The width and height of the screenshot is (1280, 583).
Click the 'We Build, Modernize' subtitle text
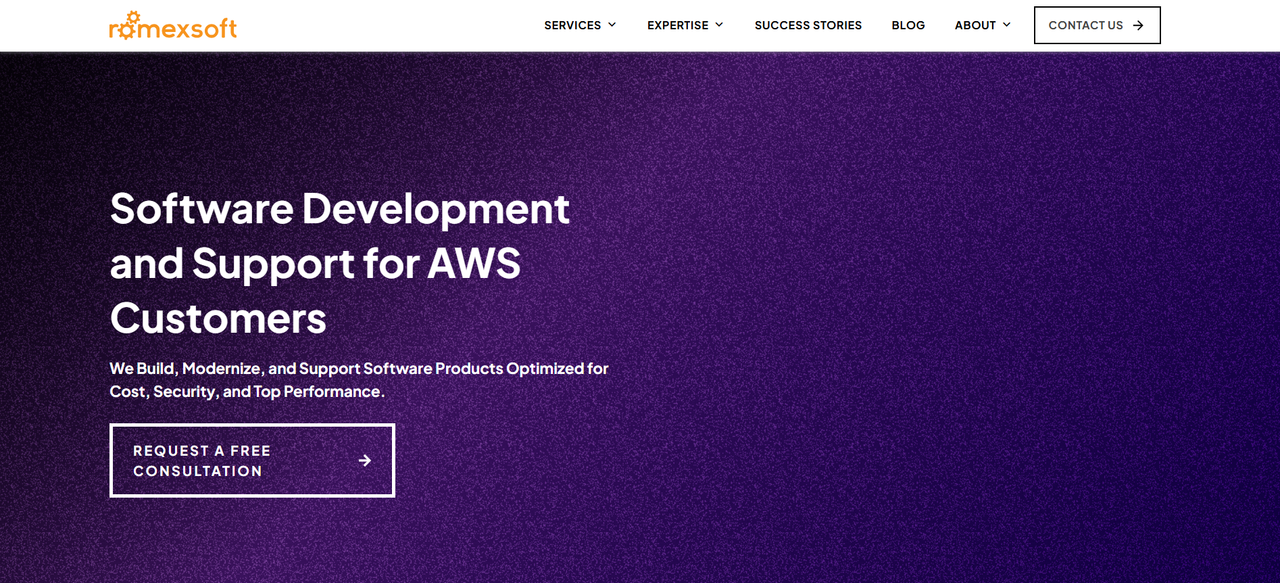coord(359,380)
